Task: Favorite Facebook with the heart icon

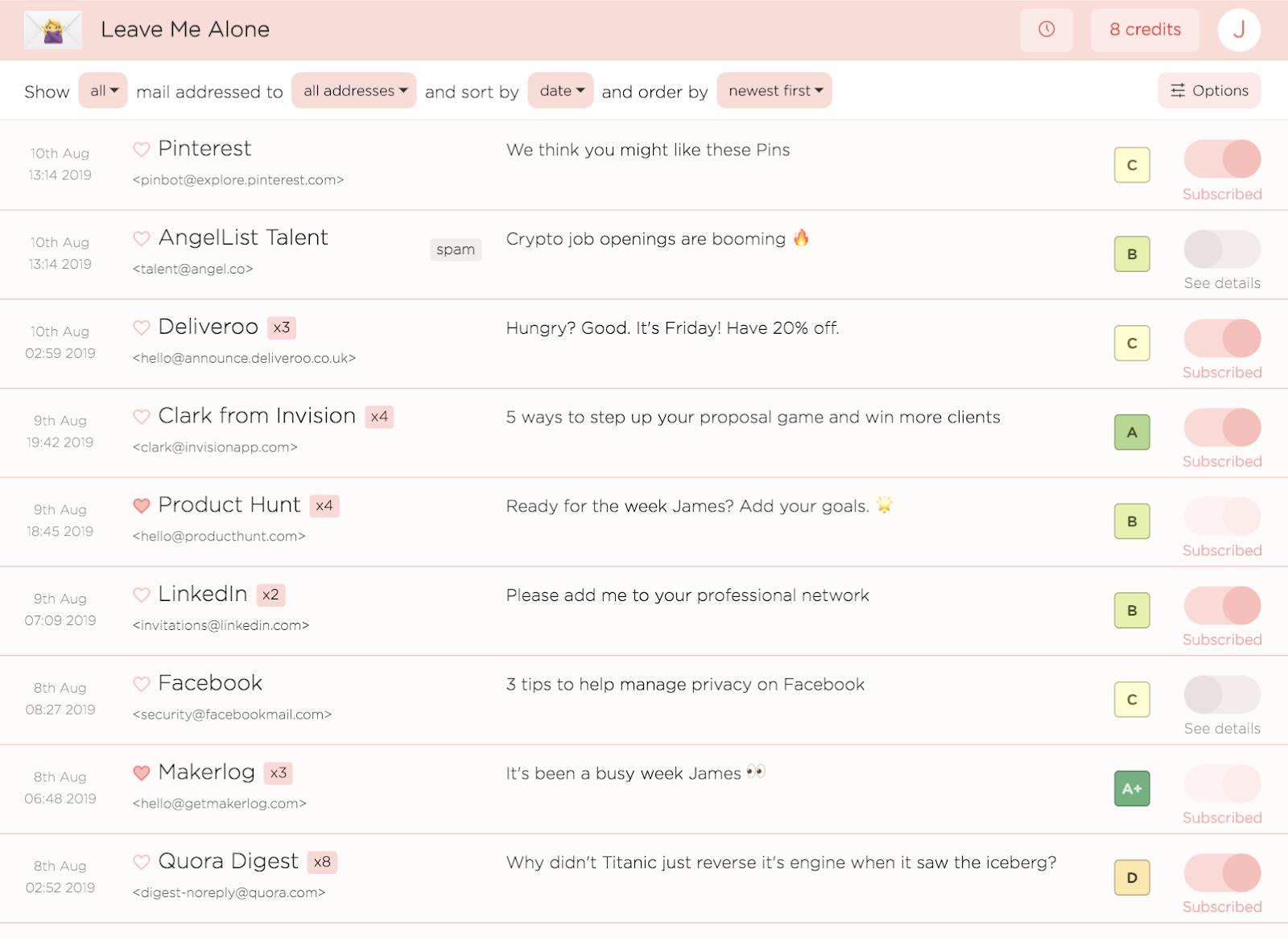Action: pos(142,684)
